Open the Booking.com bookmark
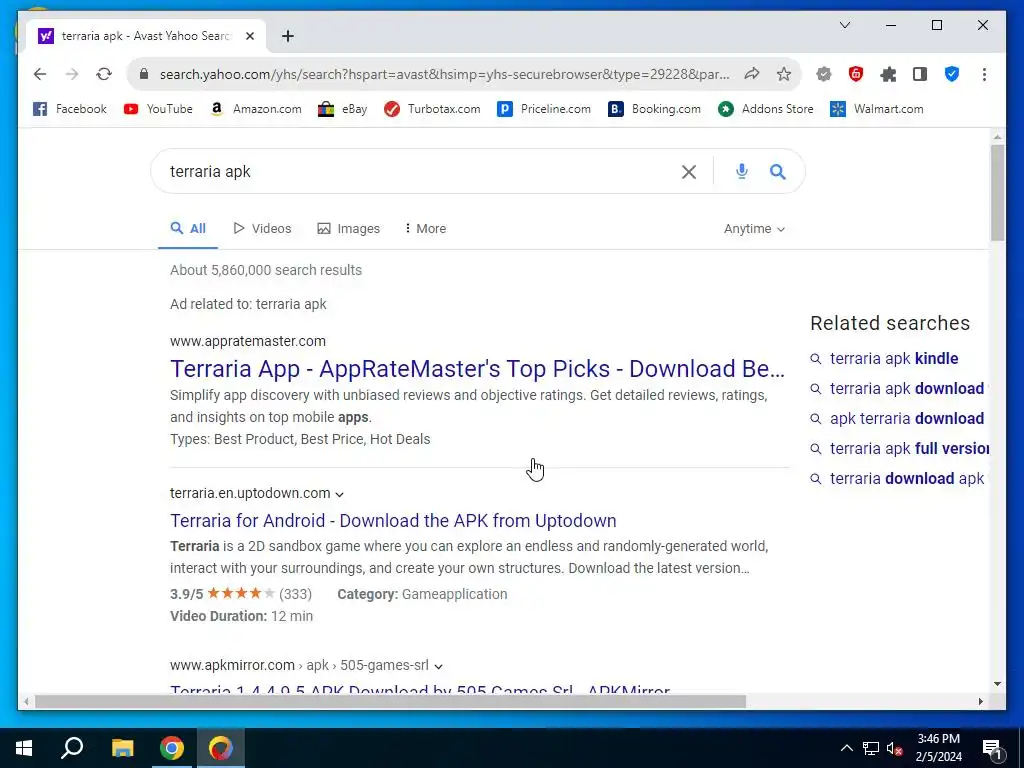This screenshot has height=768, width=1024. tap(654, 109)
